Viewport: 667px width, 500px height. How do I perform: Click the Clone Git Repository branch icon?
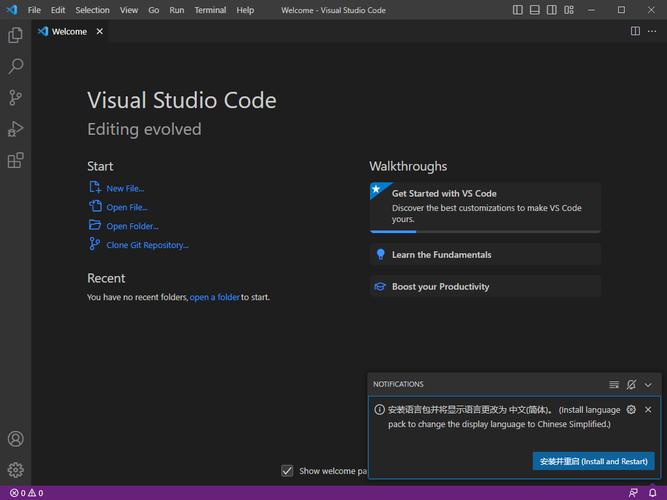click(x=94, y=244)
